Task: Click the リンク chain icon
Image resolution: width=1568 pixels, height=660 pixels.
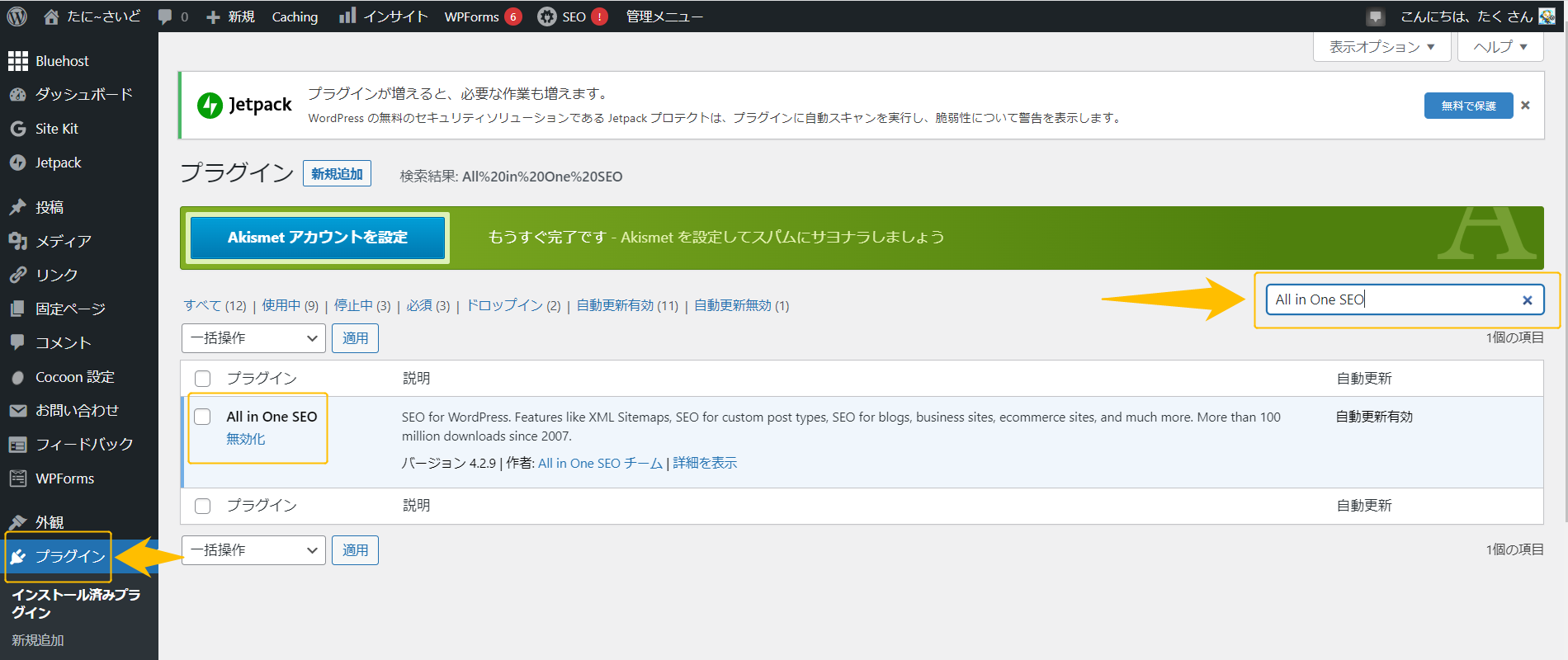Action: click(18, 275)
